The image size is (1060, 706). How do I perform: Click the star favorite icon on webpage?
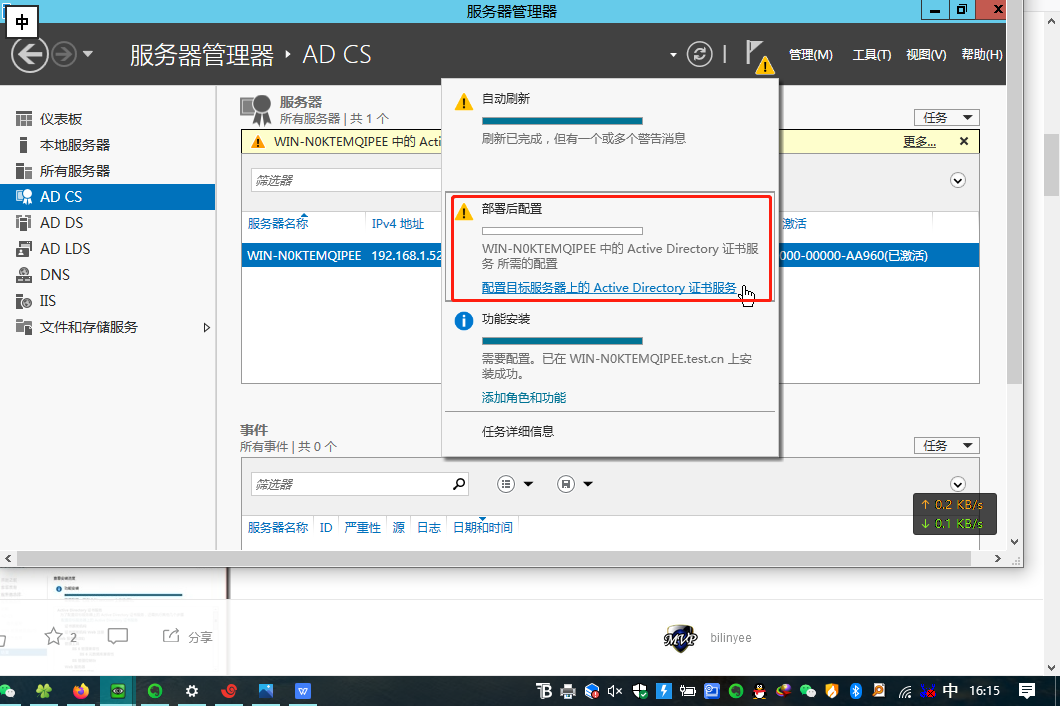(53, 636)
